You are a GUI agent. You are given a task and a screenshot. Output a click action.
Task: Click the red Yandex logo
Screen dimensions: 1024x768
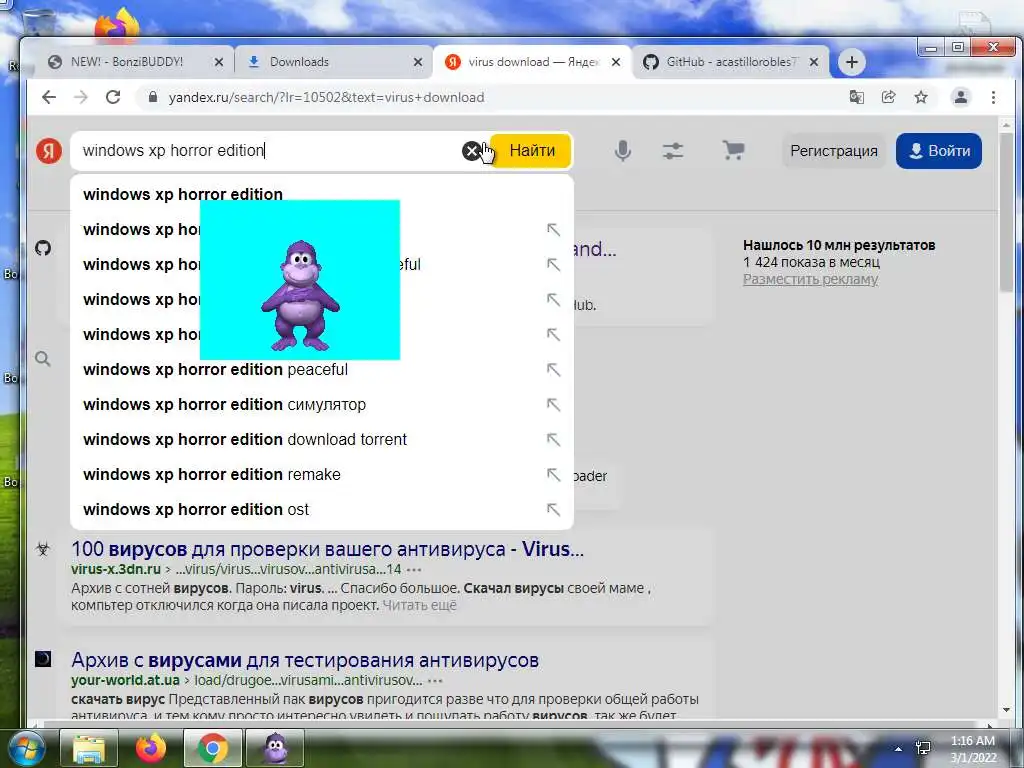48,151
